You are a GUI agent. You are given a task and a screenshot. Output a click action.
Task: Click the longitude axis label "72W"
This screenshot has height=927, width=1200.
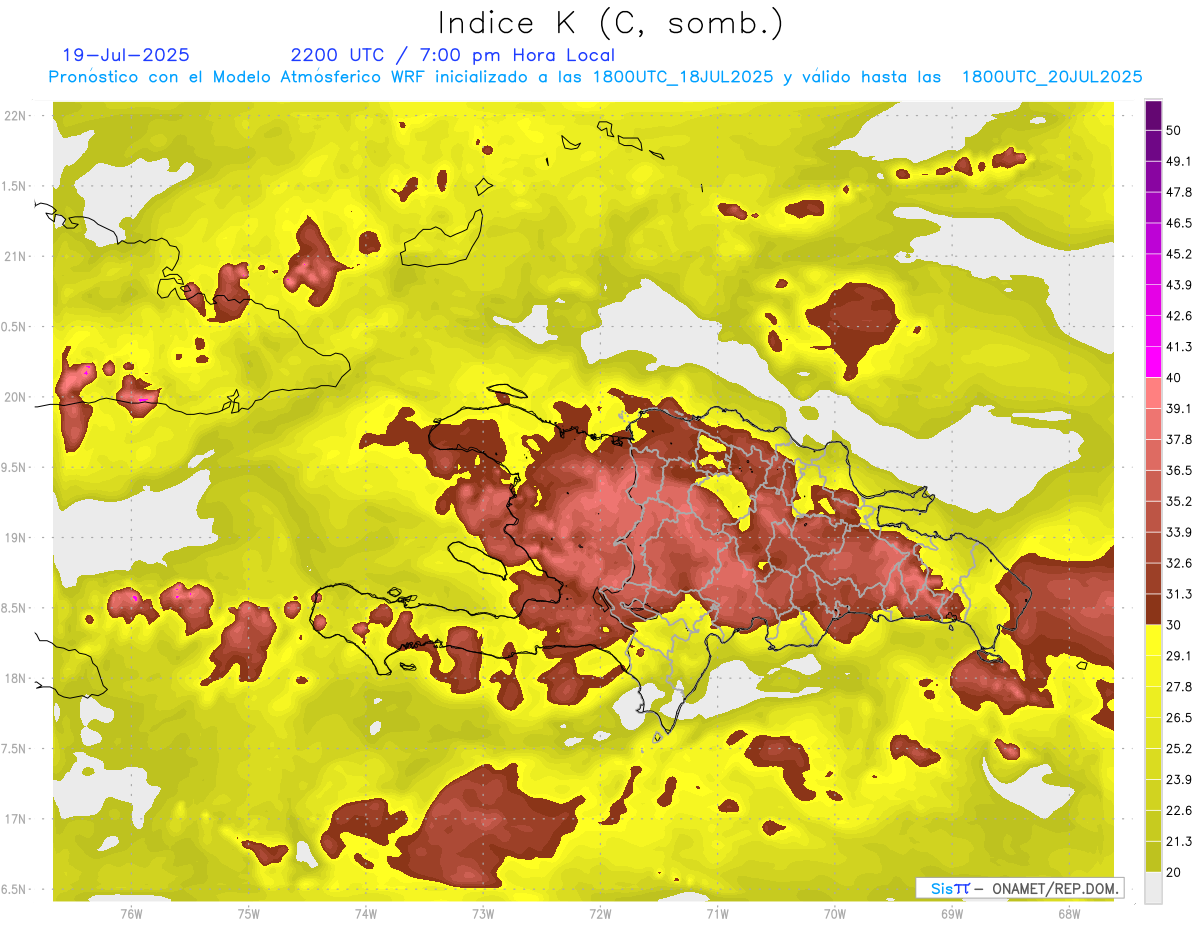(x=600, y=914)
